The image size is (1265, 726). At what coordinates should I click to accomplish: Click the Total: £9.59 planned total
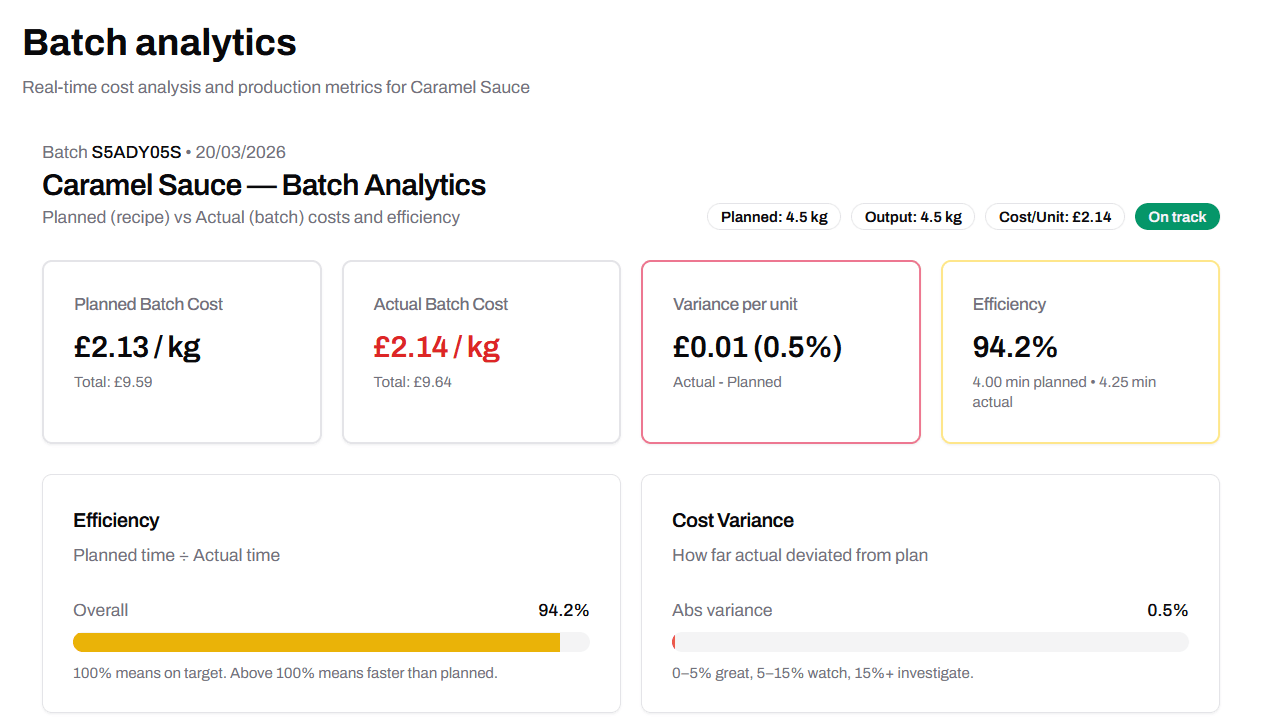(111, 381)
